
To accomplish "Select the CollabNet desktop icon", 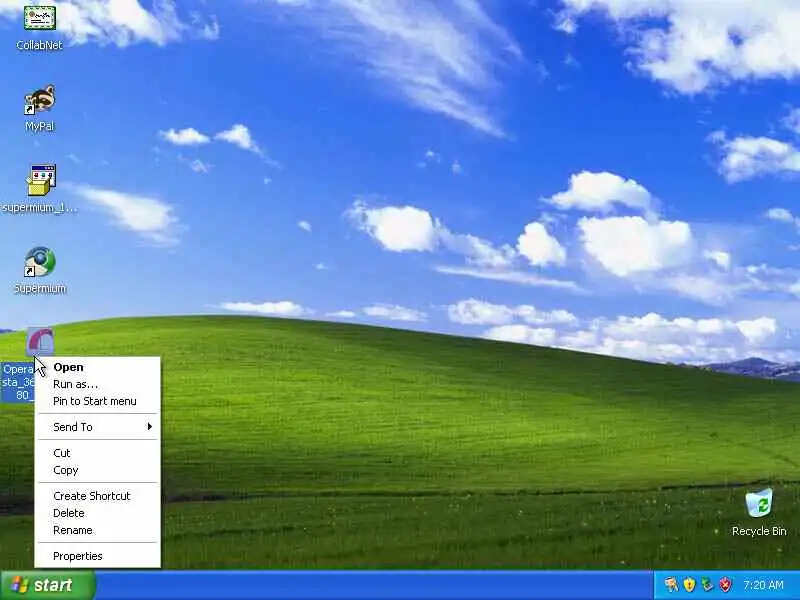I will (39, 18).
